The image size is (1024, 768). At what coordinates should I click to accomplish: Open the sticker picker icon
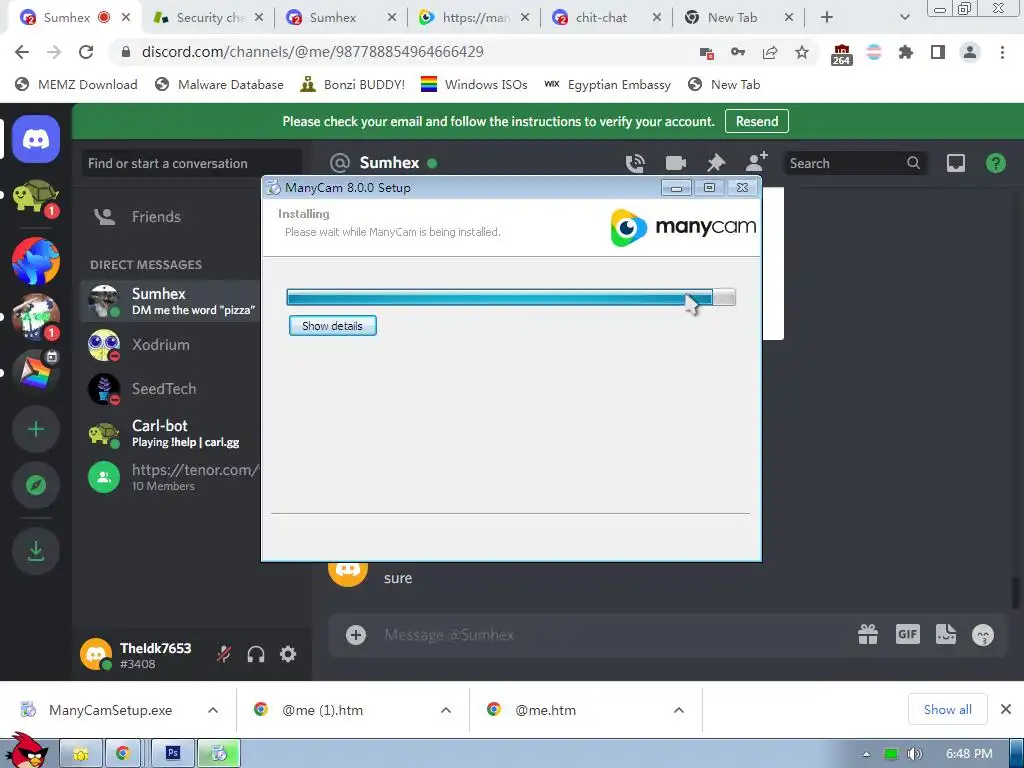tap(946, 634)
